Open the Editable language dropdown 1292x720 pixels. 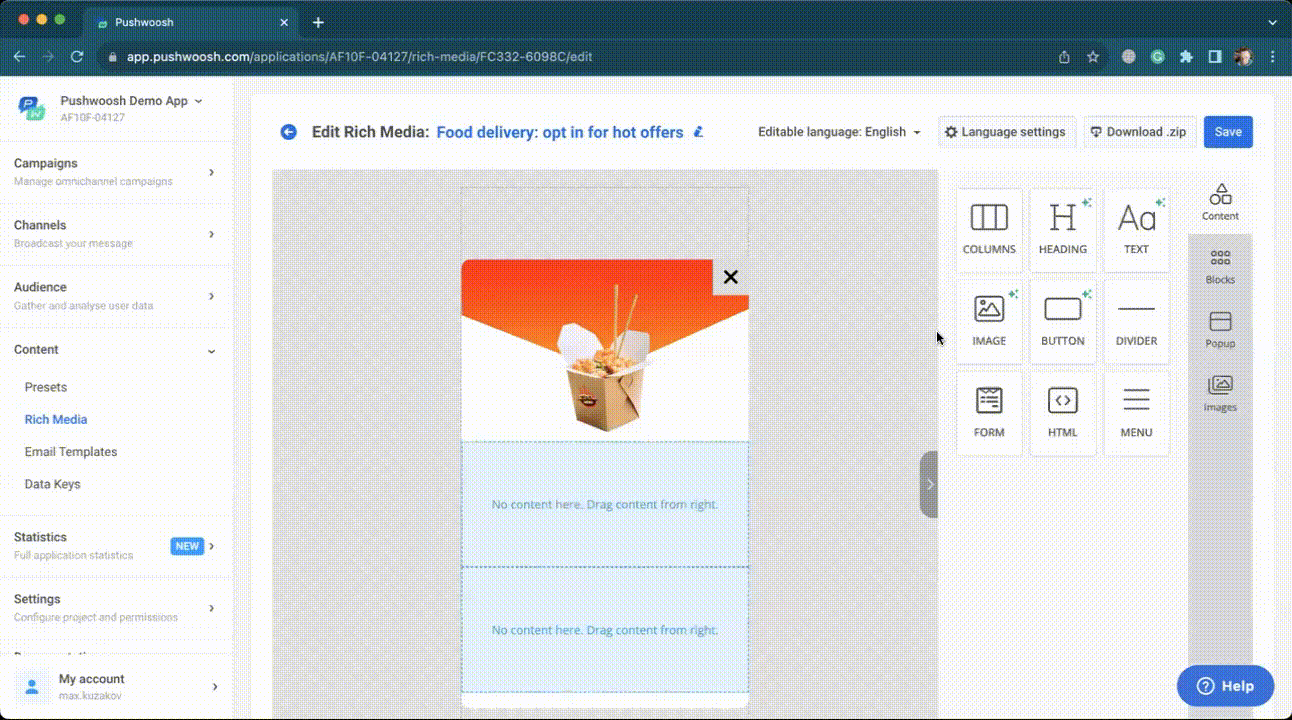tap(839, 132)
